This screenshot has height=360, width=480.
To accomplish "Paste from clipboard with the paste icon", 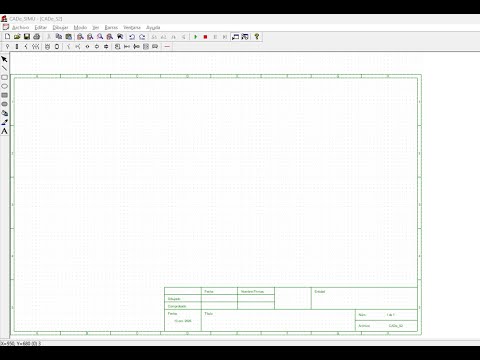I will click(x=69, y=37).
